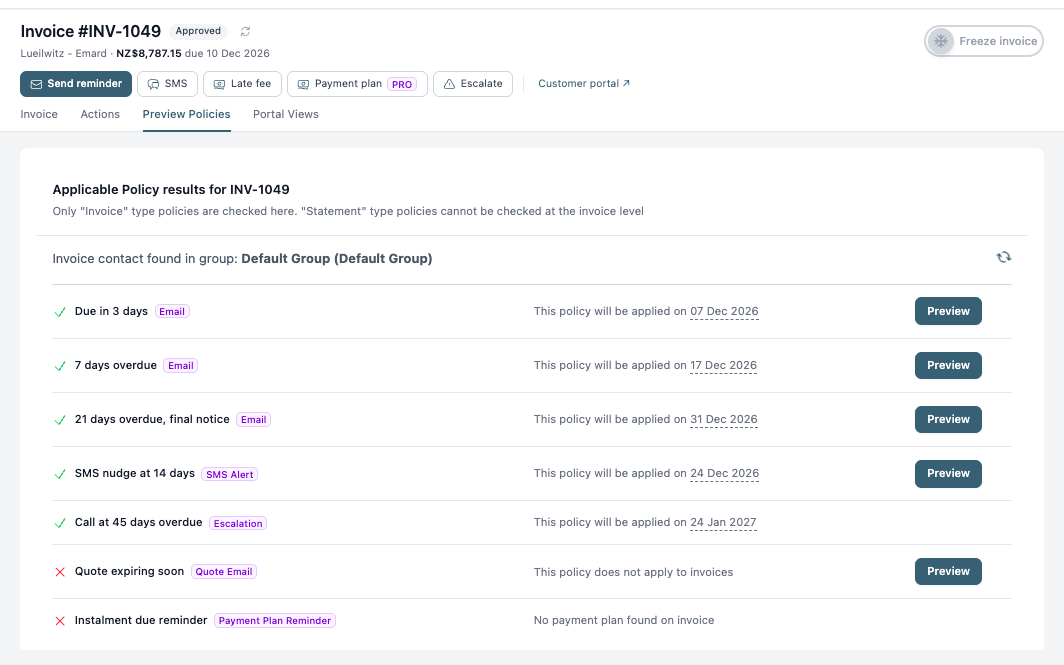
Task: Click the Default Group (Default Group) text
Action: 337,259
